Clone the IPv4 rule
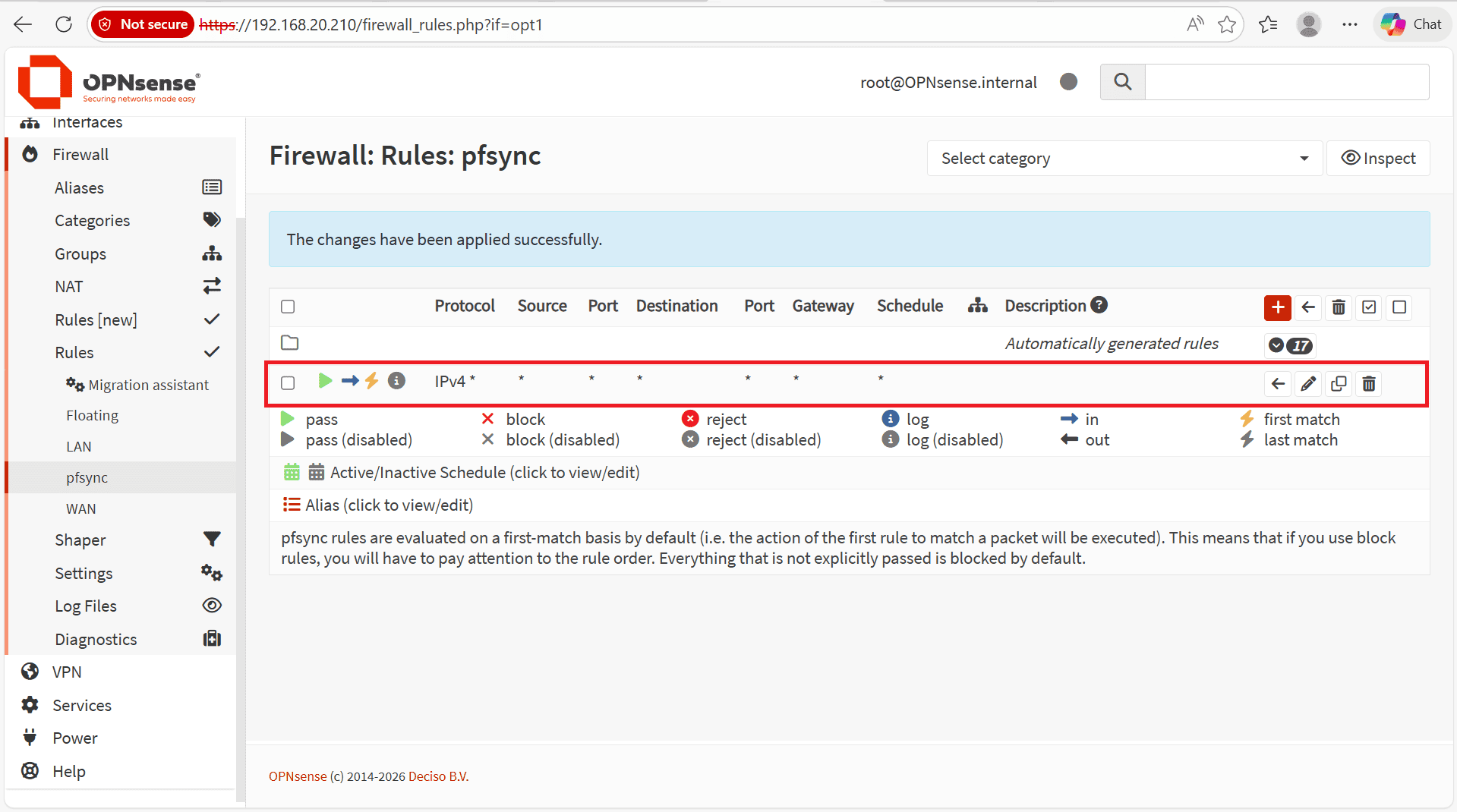The image size is (1457, 812). click(1339, 384)
